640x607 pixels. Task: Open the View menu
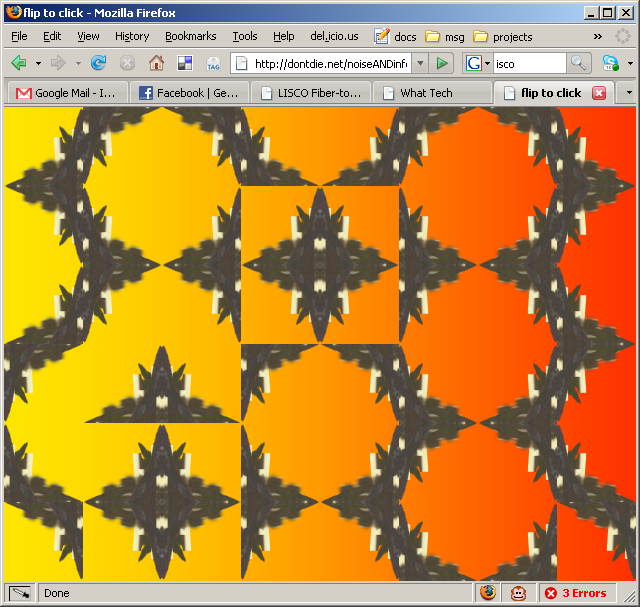88,36
